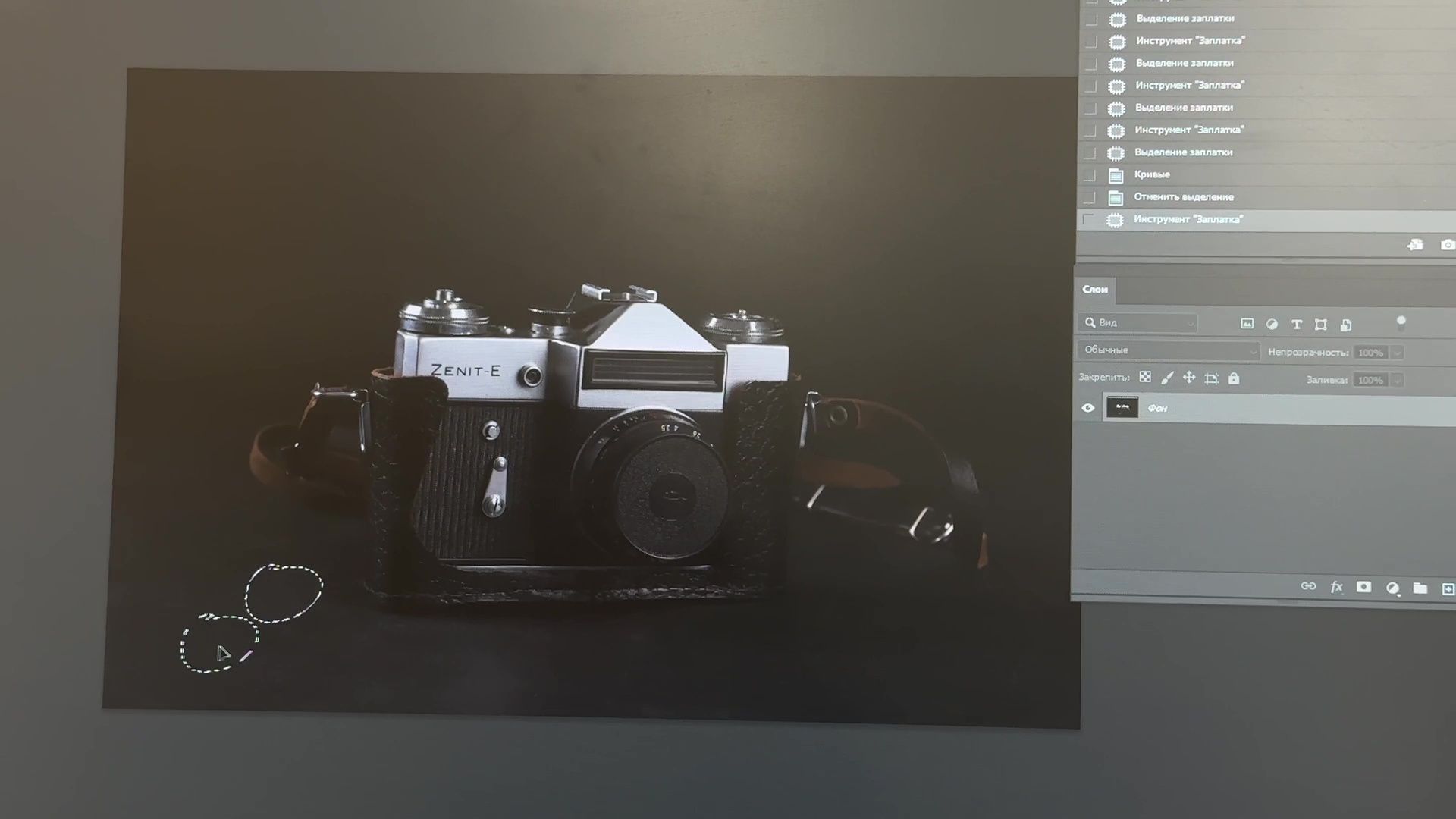Create new snapshot with camera icon
1456x819 pixels.
[x=1447, y=245]
